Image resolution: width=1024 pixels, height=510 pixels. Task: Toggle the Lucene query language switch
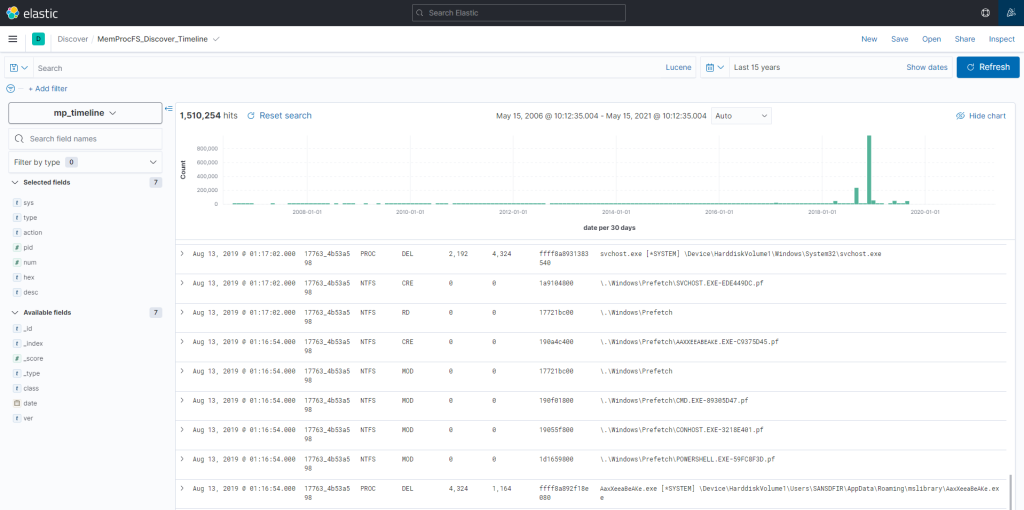(x=678, y=68)
